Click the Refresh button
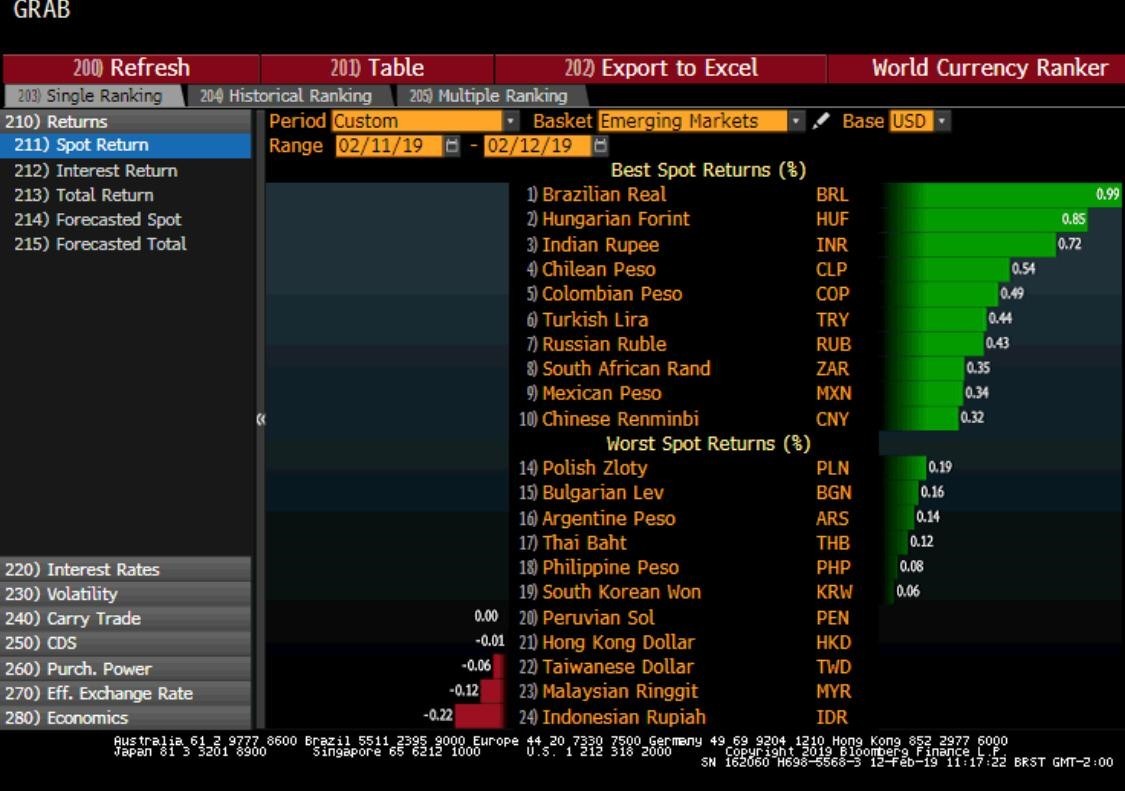The height and width of the screenshot is (791, 1125). pyautogui.click(x=130, y=68)
